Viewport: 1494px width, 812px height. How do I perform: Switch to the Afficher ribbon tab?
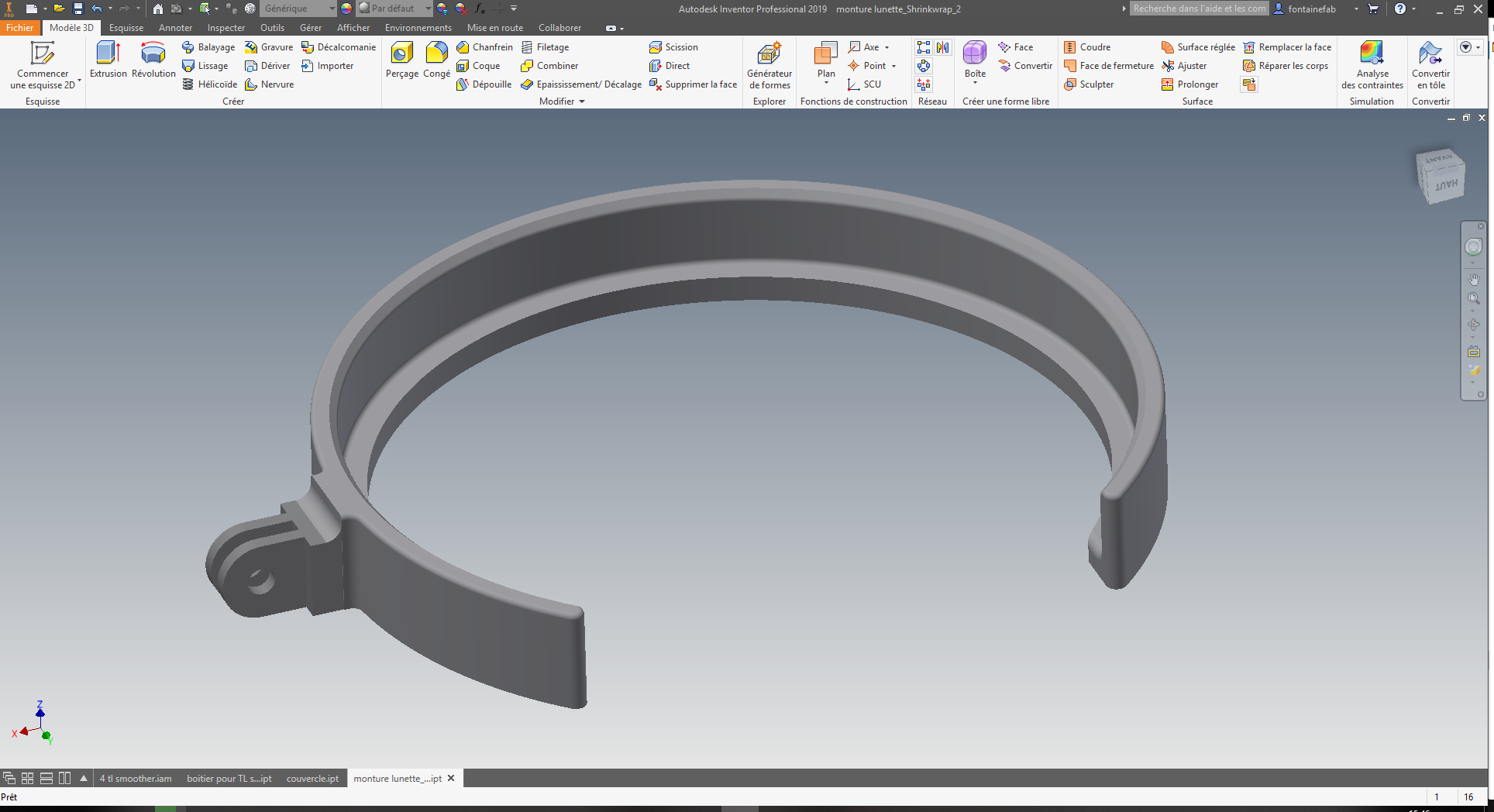click(x=353, y=27)
